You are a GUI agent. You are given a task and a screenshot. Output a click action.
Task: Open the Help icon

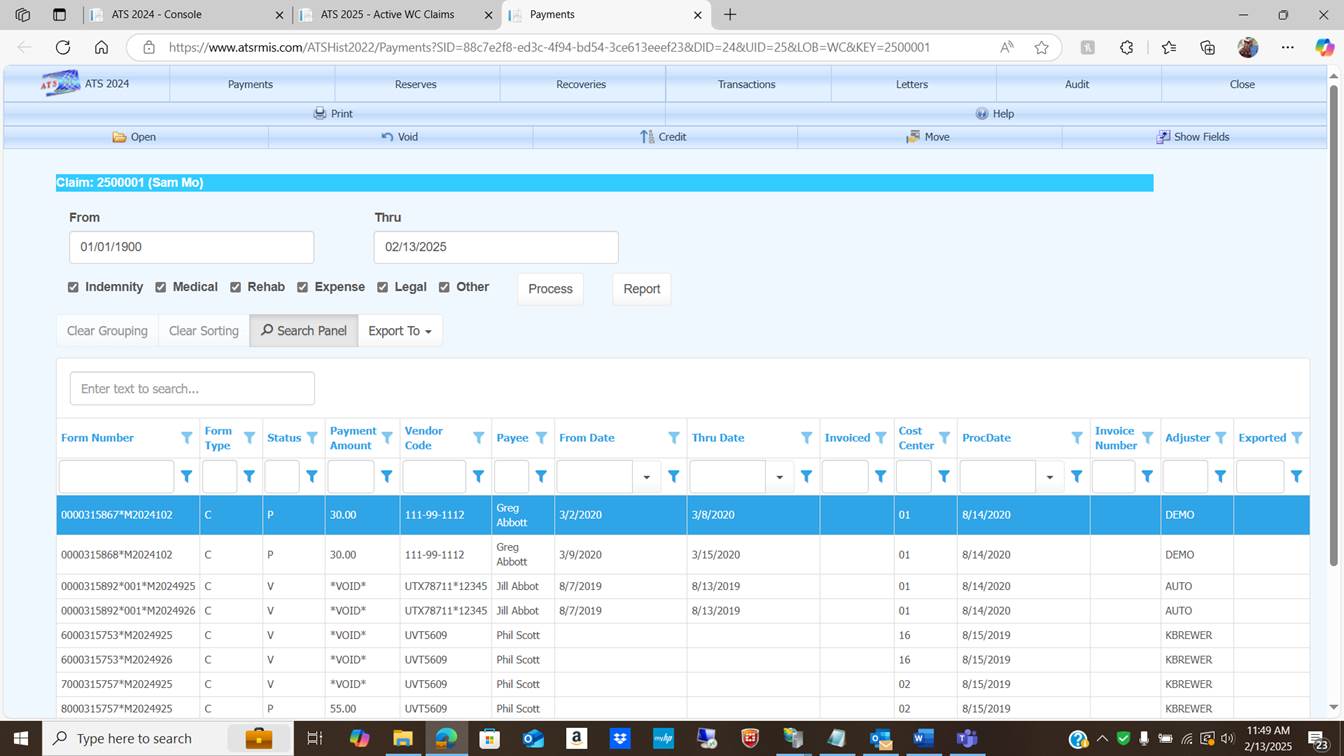[x=982, y=114]
